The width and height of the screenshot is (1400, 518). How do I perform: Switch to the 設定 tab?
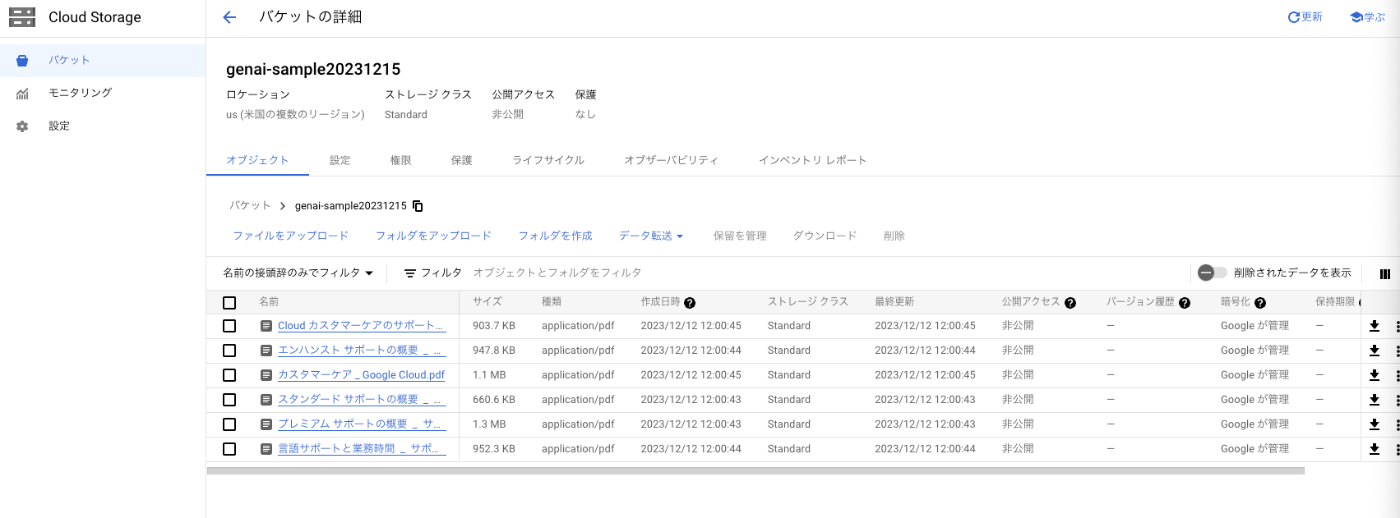[340, 160]
